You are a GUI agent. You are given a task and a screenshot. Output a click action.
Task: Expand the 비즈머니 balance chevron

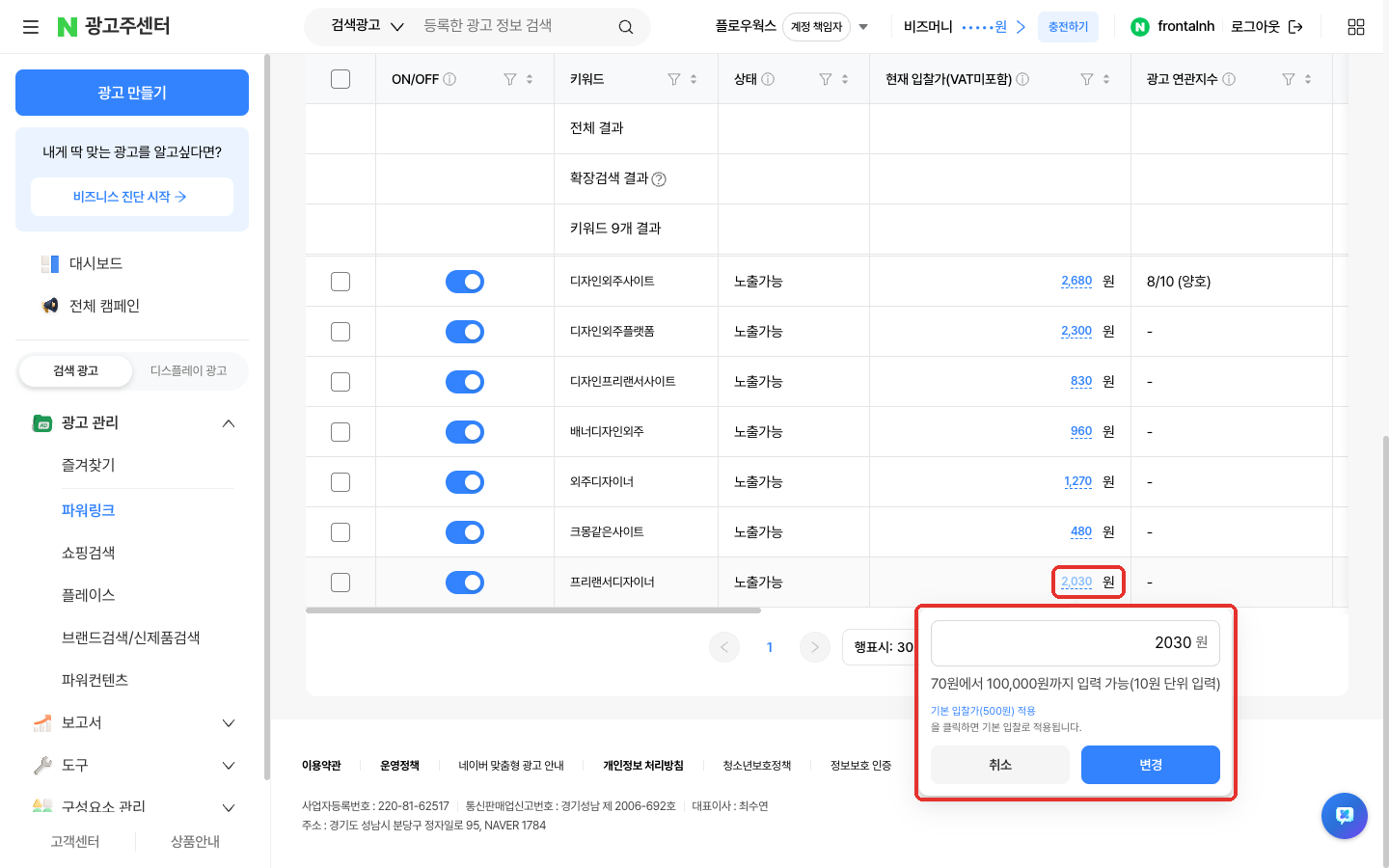pyautogui.click(x=1021, y=27)
